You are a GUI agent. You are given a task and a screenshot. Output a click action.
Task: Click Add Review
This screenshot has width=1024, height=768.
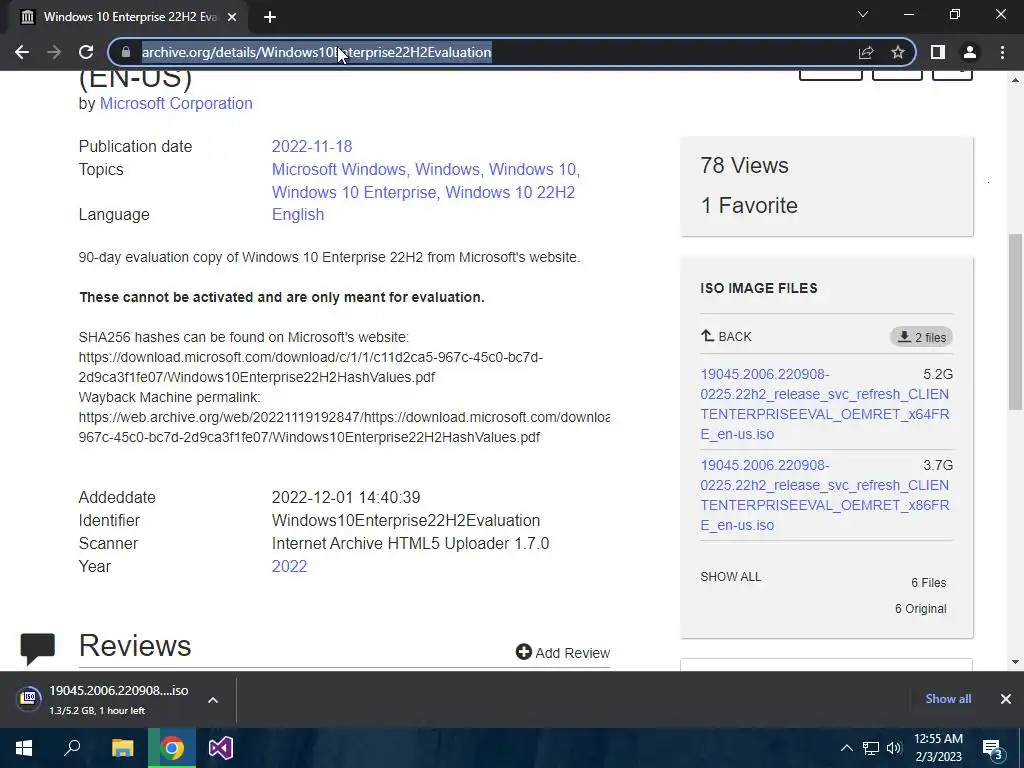(563, 652)
